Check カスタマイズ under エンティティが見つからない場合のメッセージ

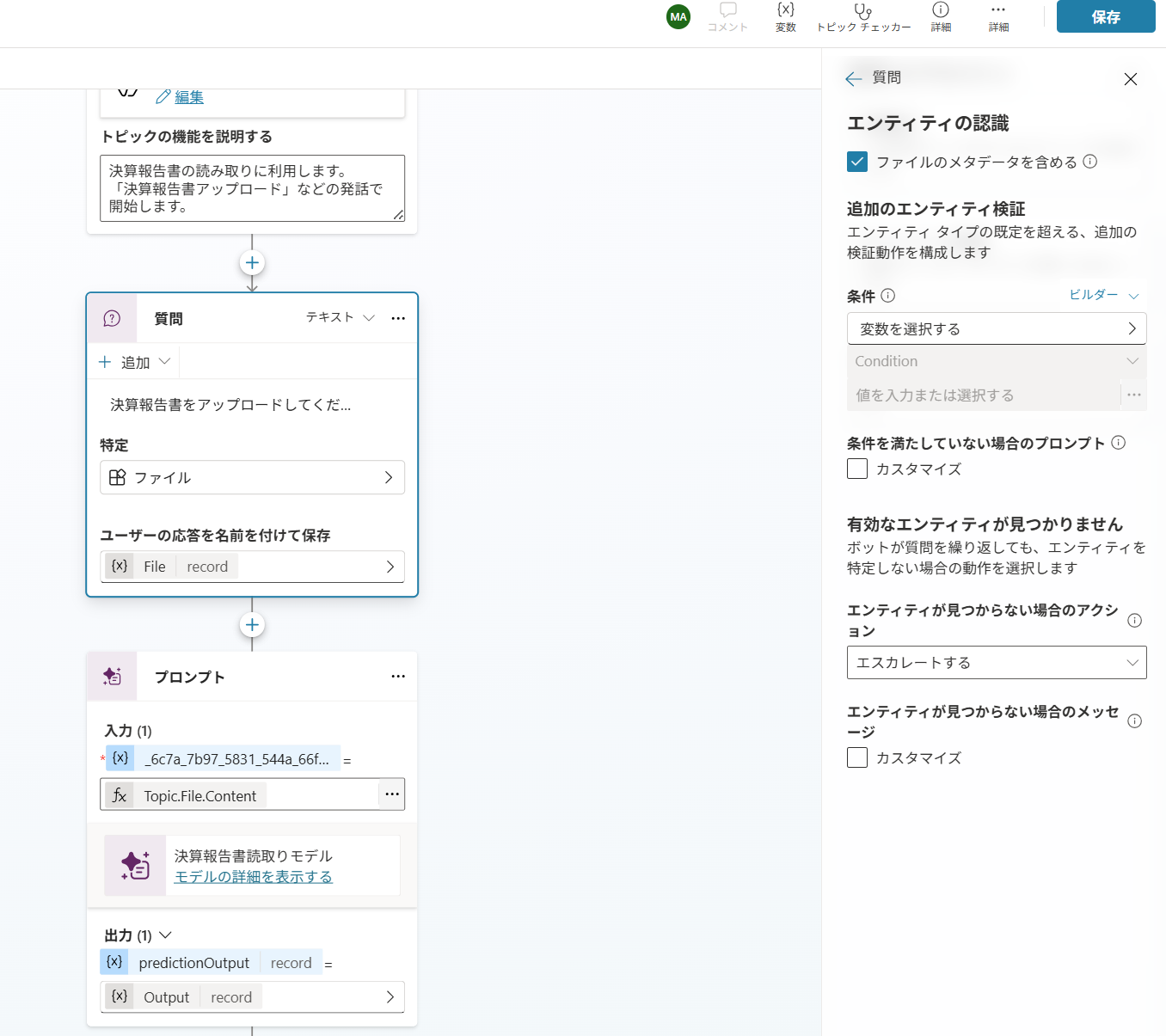pos(857,757)
